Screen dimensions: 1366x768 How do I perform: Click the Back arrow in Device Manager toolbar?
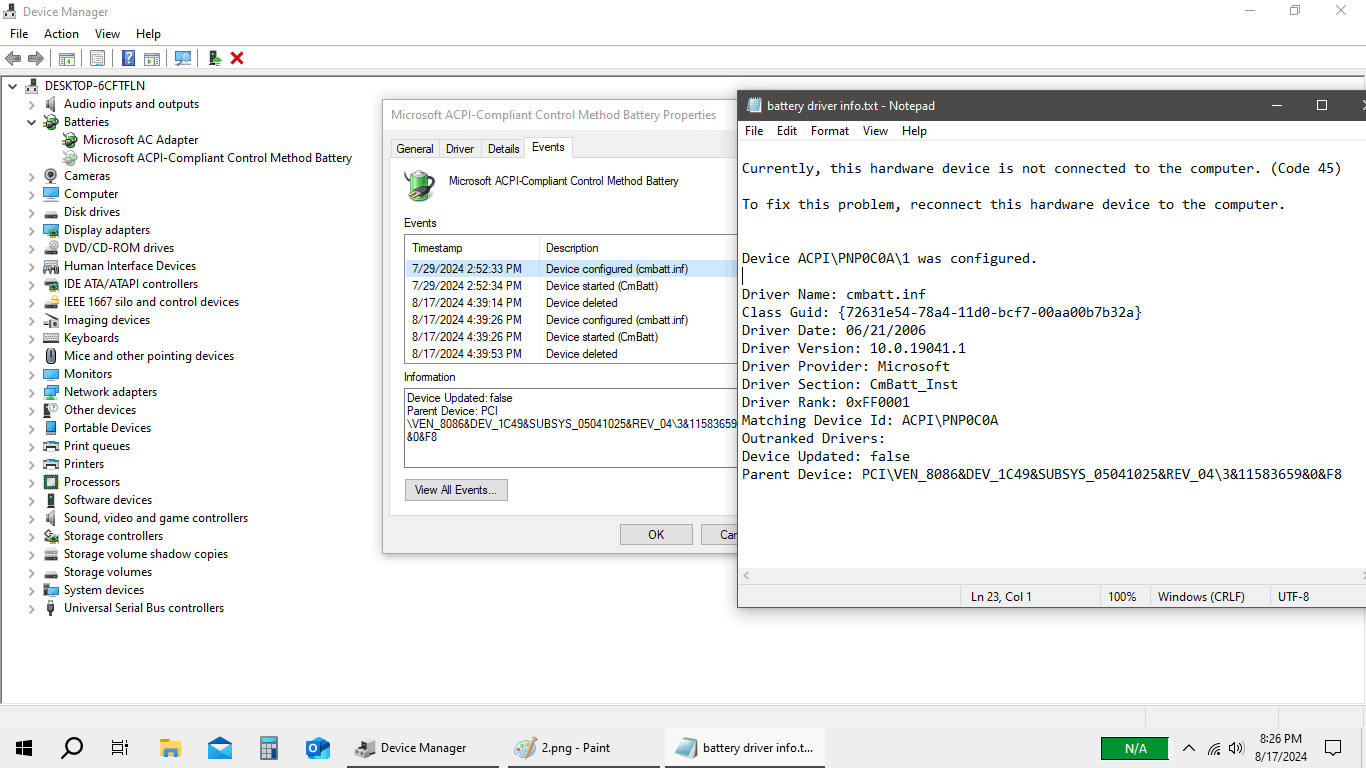13,58
